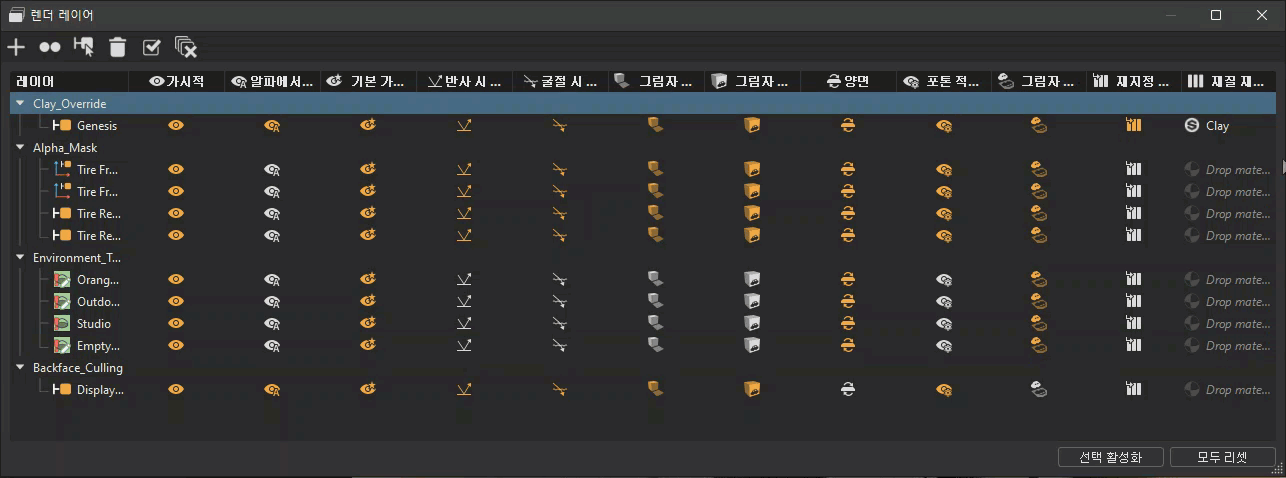Toggle Outdo 포톤 photon icon
Screen dimensions: 1286x478
[943, 302]
